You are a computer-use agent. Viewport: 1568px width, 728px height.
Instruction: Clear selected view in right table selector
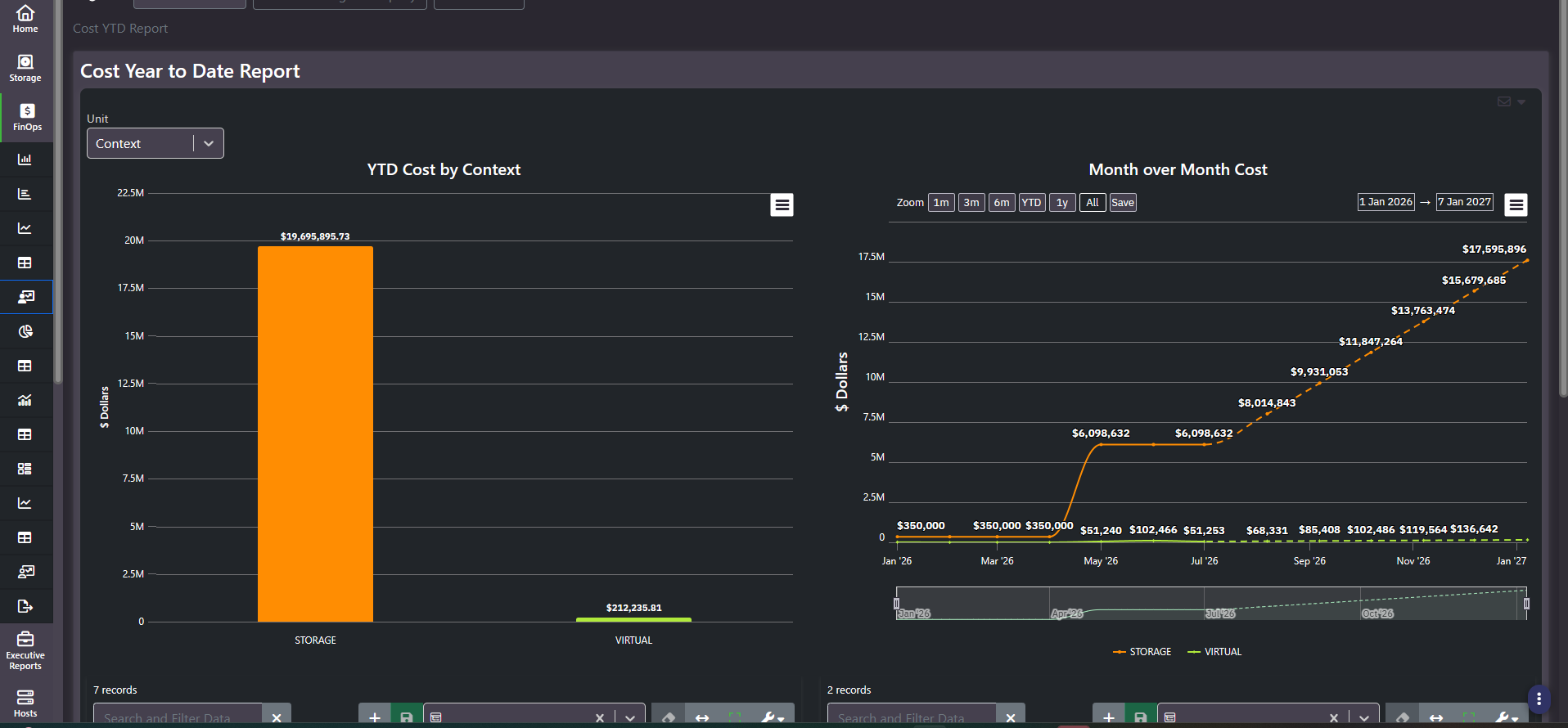[1334, 717]
